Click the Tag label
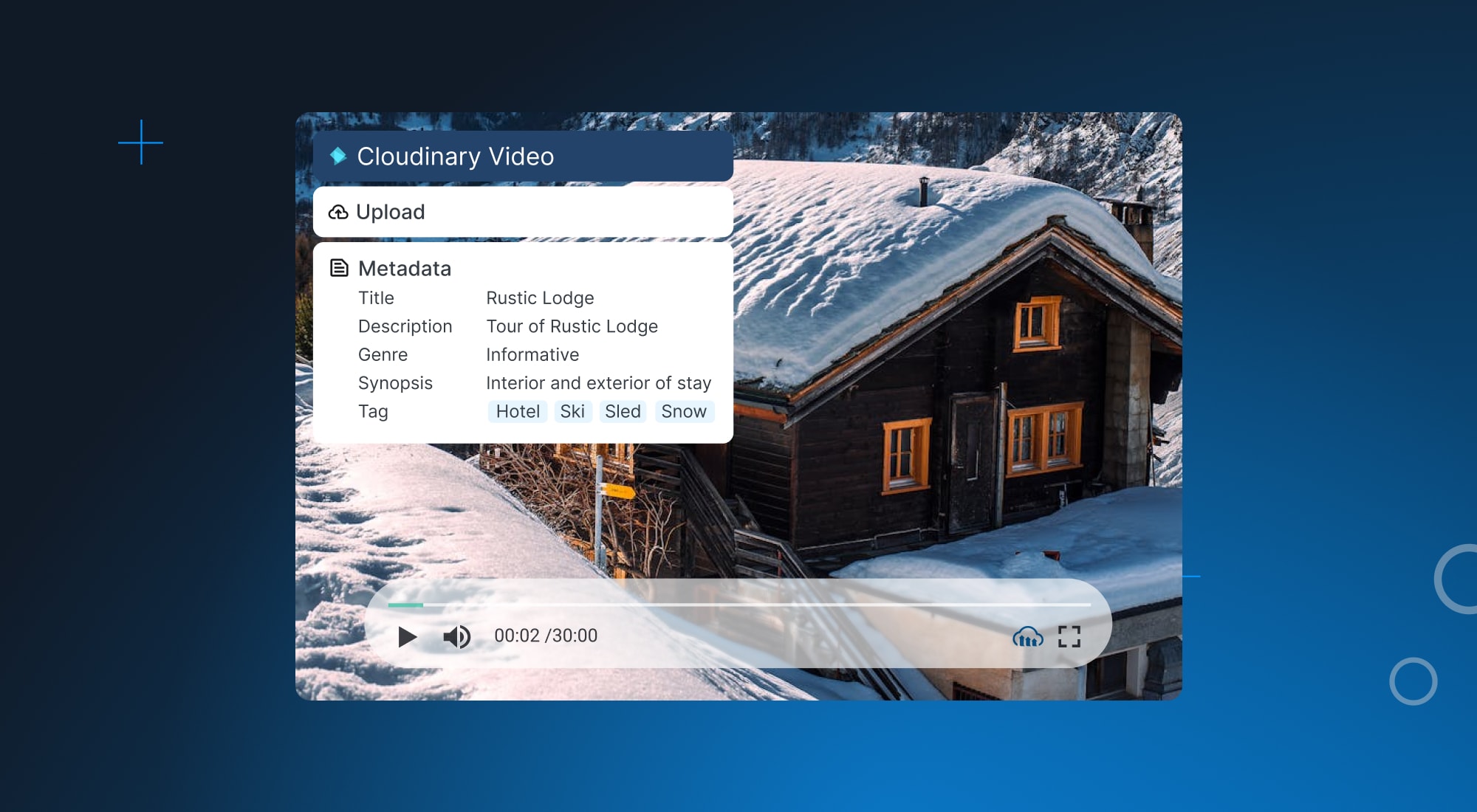This screenshot has height=812, width=1477. pos(373,412)
